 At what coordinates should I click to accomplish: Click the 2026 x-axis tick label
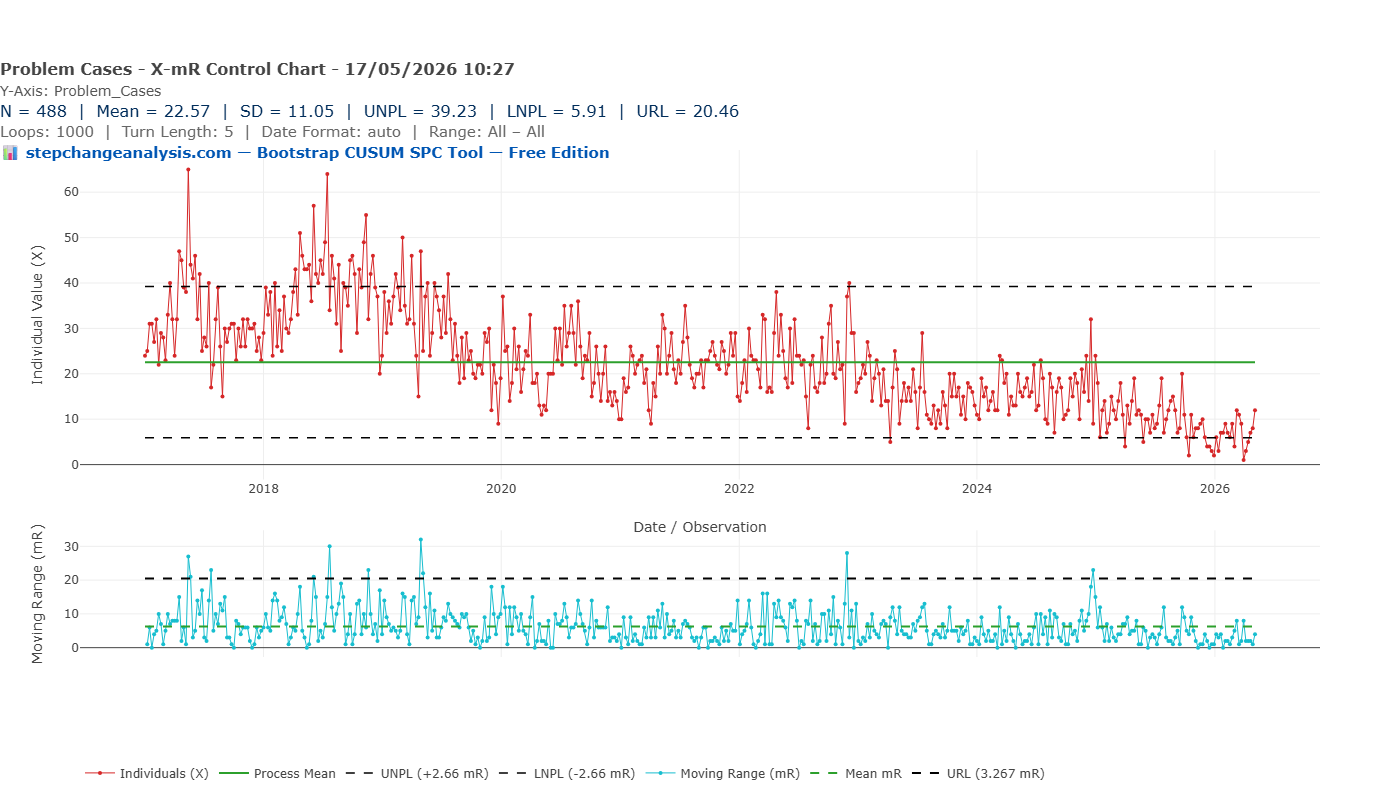coord(1214,488)
